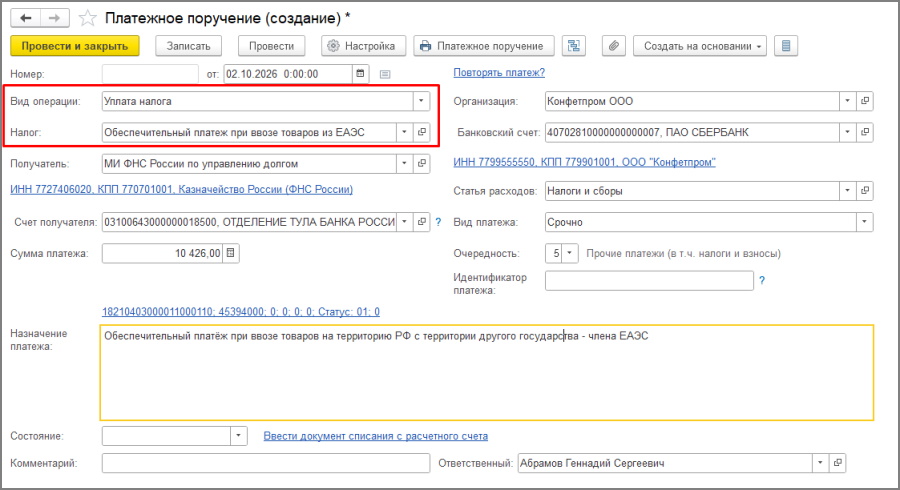Click the Записать button
Screen dimensions: 900x490
click(188, 46)
